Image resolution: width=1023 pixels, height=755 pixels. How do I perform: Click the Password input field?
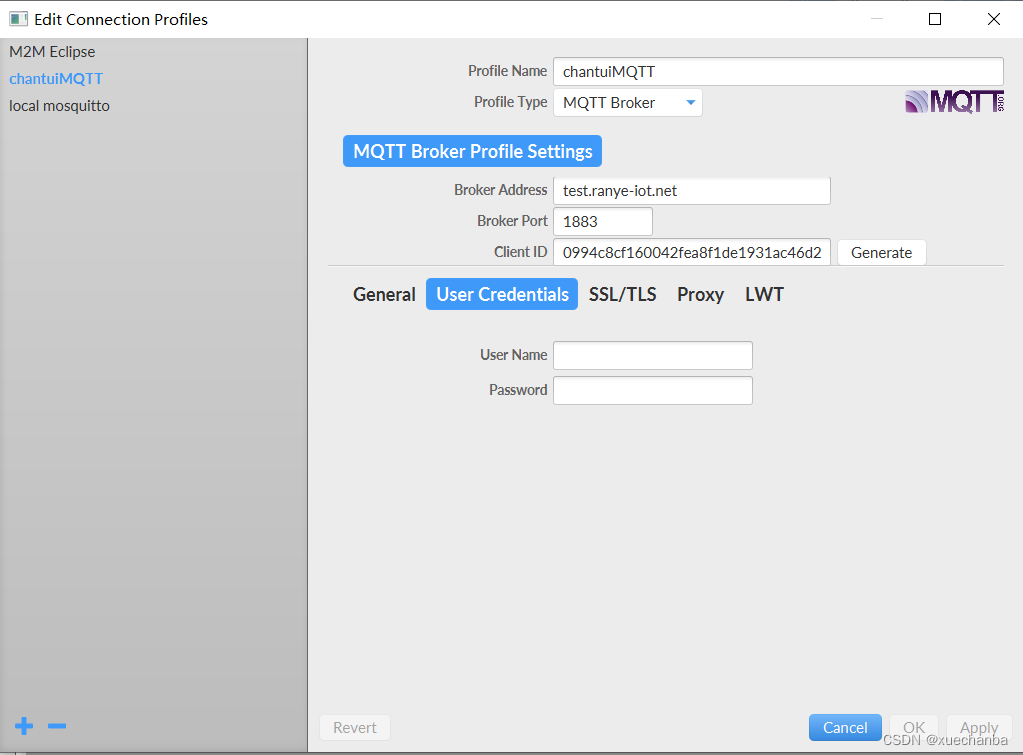652,390
